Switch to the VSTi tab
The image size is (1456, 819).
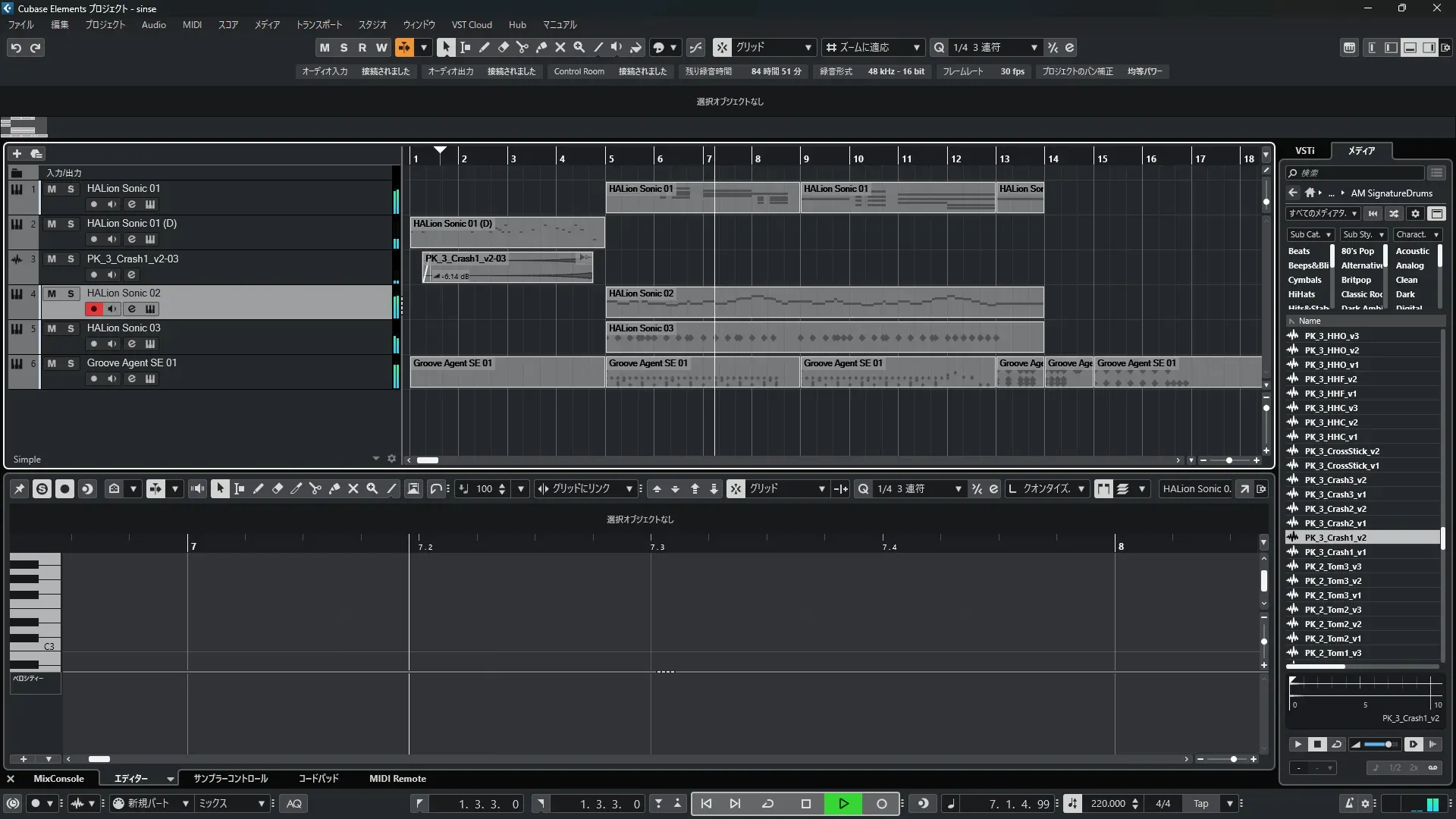1304,151
